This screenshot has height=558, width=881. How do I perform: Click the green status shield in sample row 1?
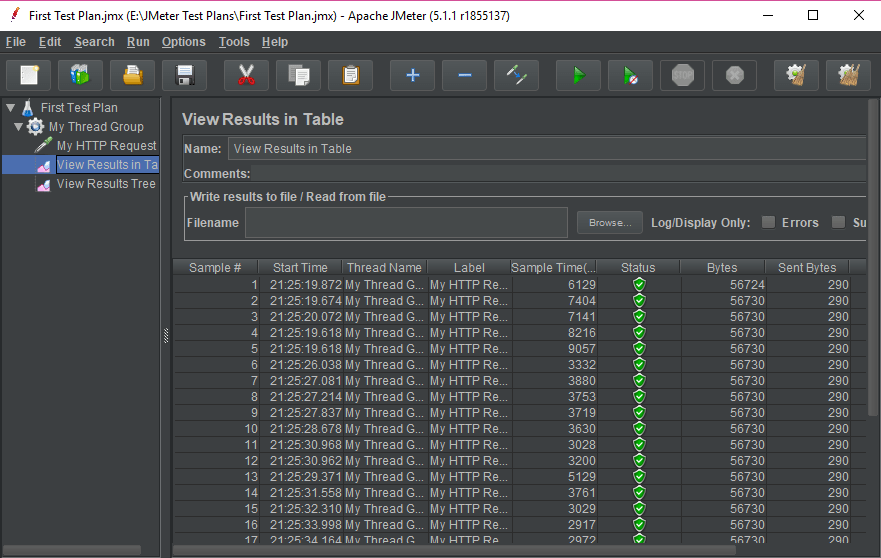coord(639,284)
